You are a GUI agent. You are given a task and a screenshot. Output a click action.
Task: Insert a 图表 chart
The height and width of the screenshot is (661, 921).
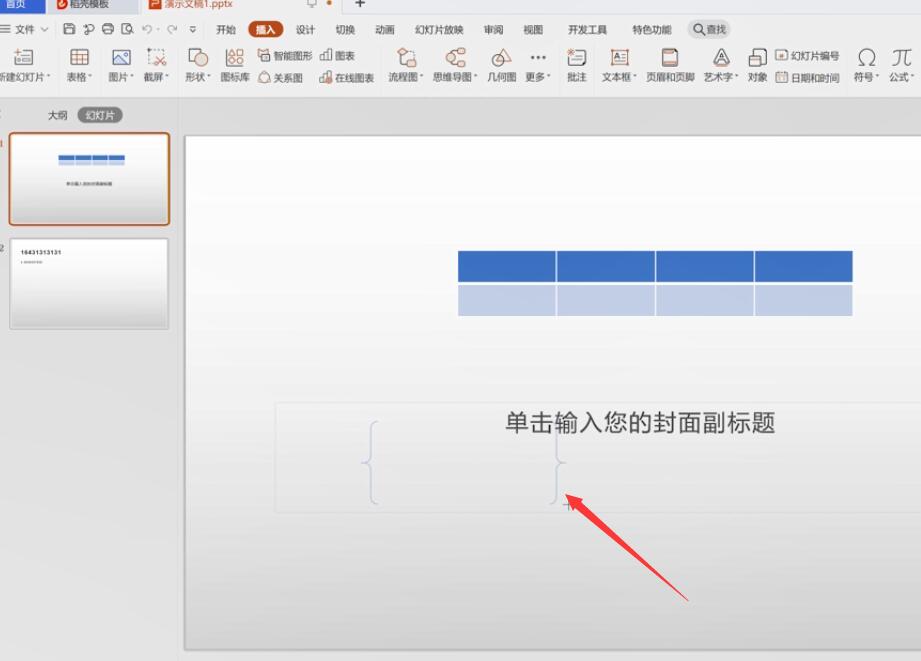(x=337, y=56)
